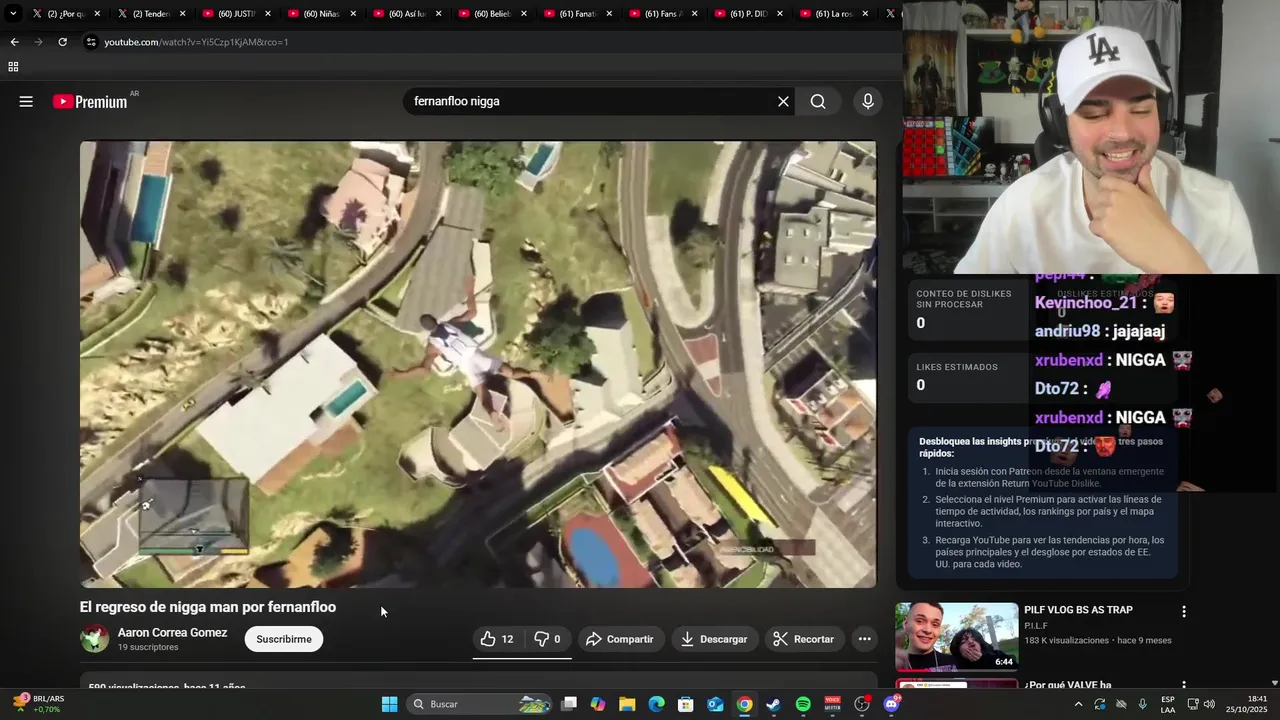Switch to the '(2) ¿Por qu' X tab
This screenshot has width=1280, height=720.
pos(66,14)
